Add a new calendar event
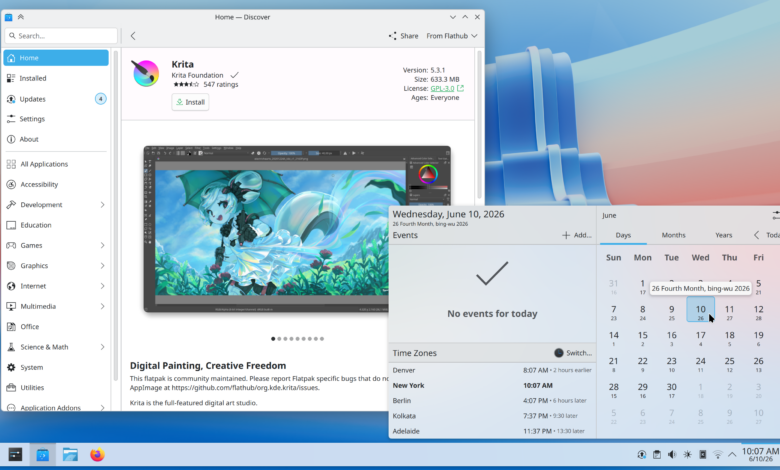The height and width of the screenshot is (470, 780). [577, 235]
